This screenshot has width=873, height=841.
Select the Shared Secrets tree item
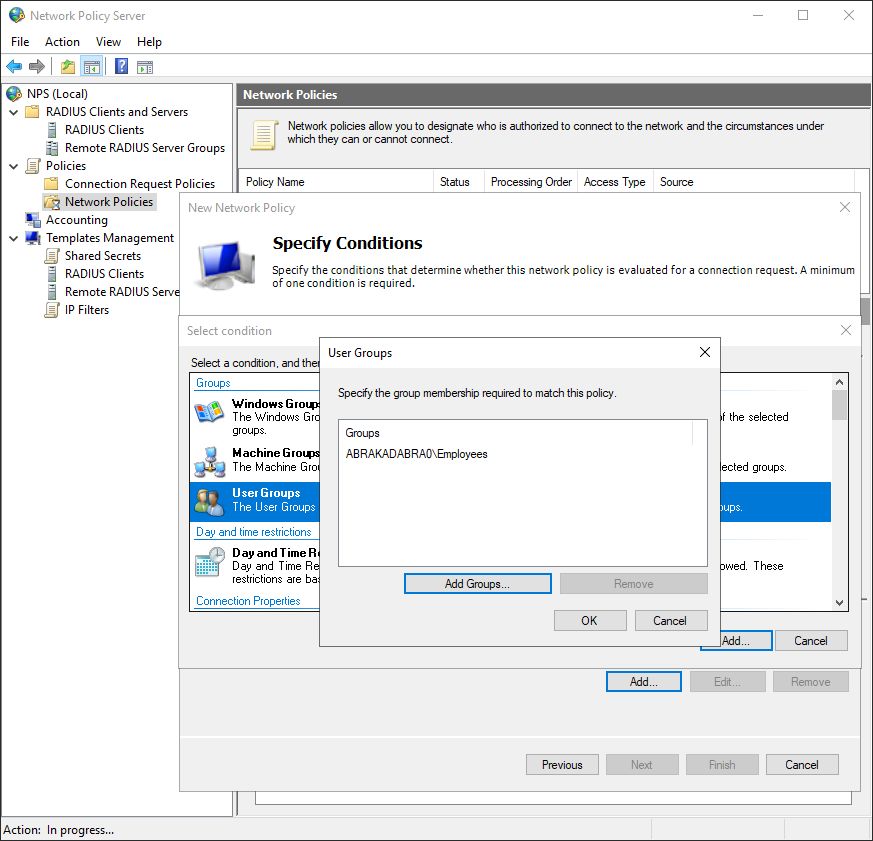pos(103,256)
